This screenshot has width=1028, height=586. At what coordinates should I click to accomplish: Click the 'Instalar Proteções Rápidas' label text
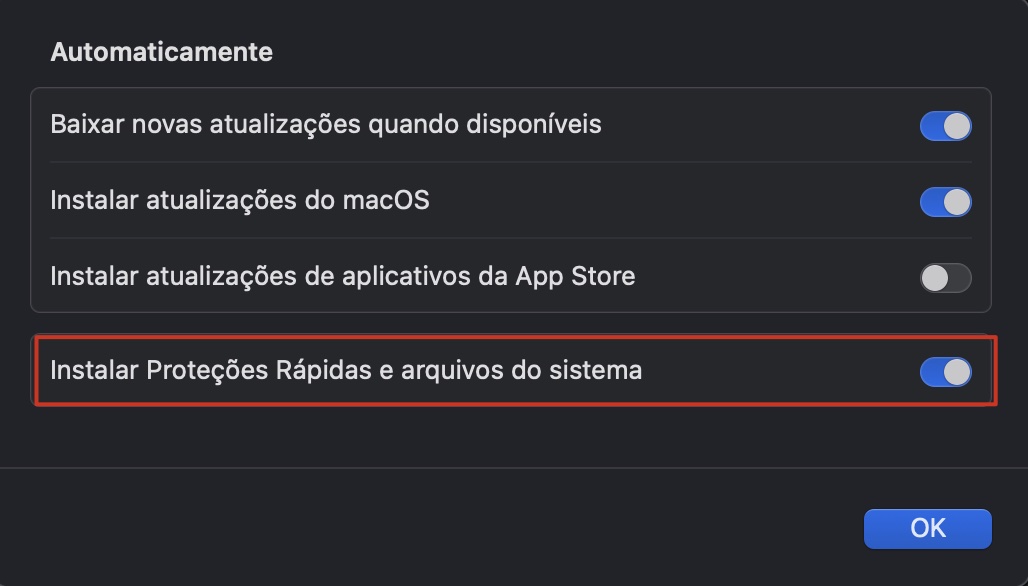tap(345, 371)
